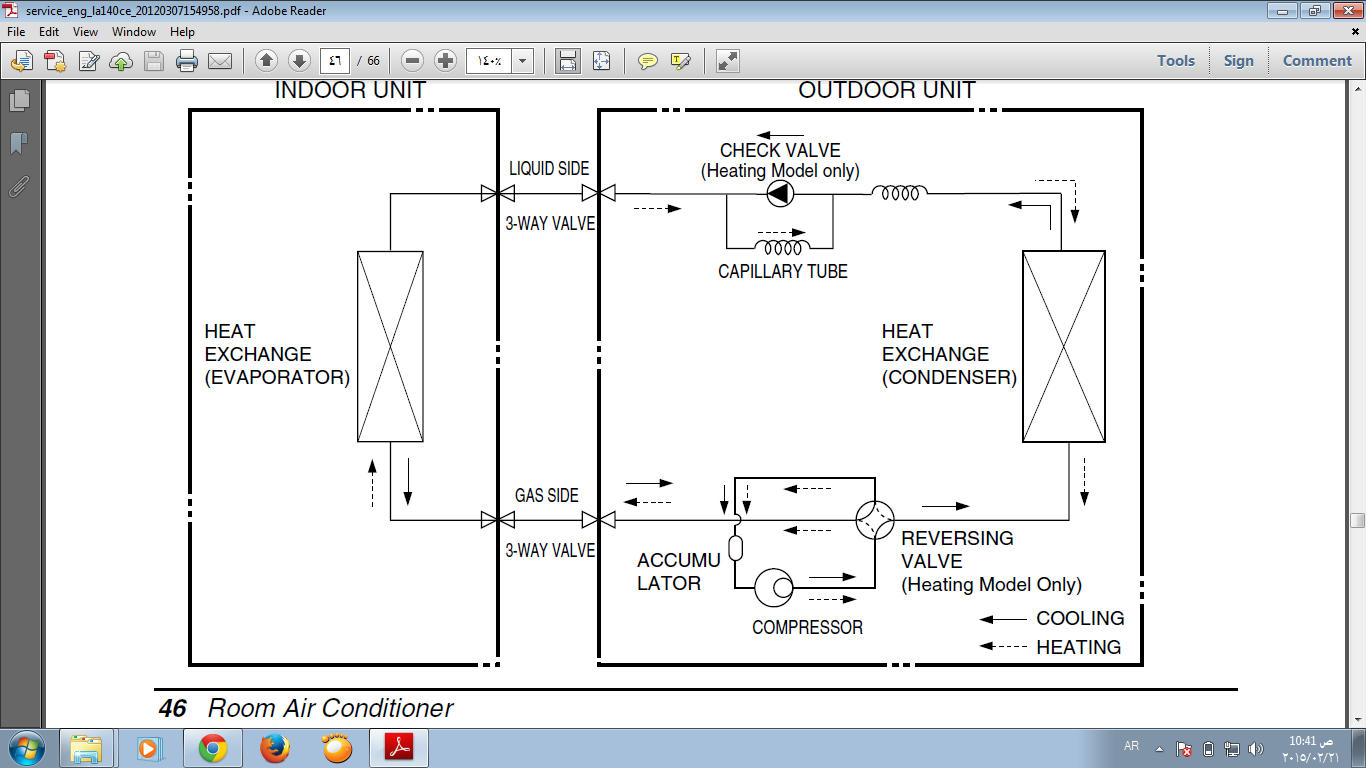This screenshot has height=768, width=1366.
Task: Open the Comment pane
Action: 1317,61
